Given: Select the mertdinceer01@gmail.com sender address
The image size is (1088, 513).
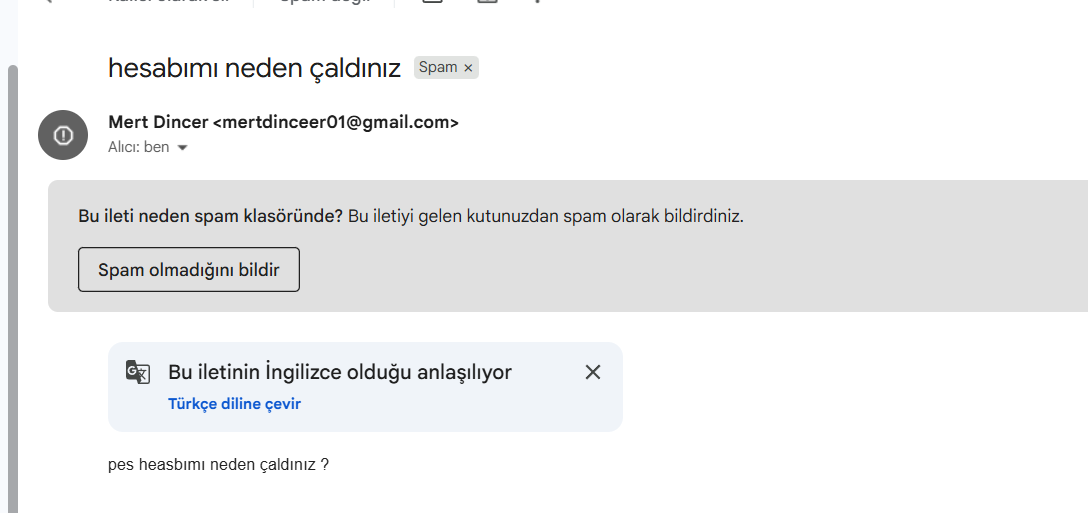Looking at the screenshot, I should click(336, 122).
